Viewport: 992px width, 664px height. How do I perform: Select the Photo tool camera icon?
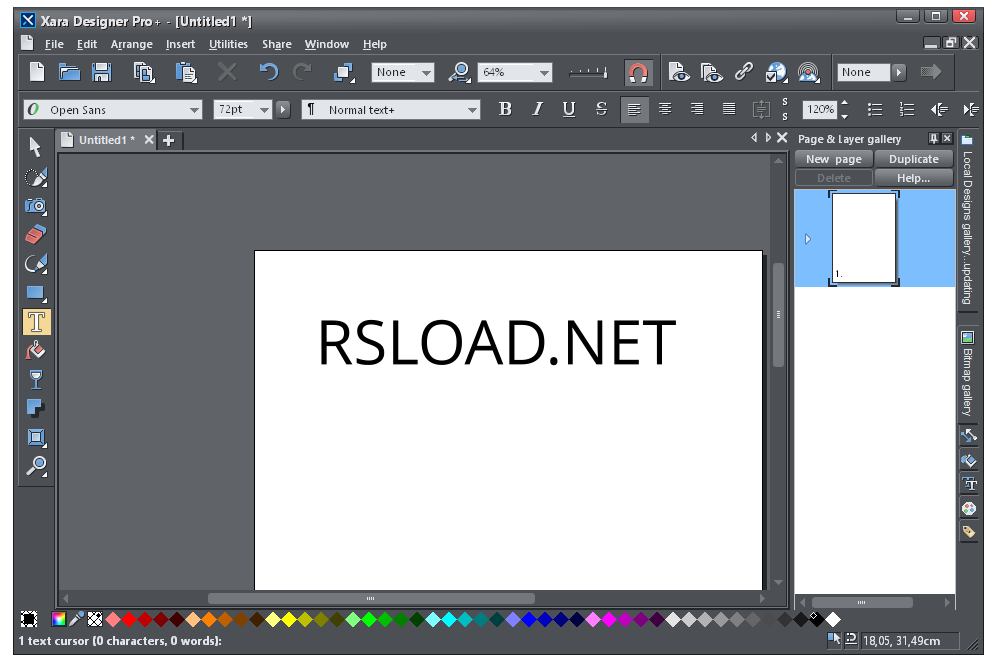[35, 206]
